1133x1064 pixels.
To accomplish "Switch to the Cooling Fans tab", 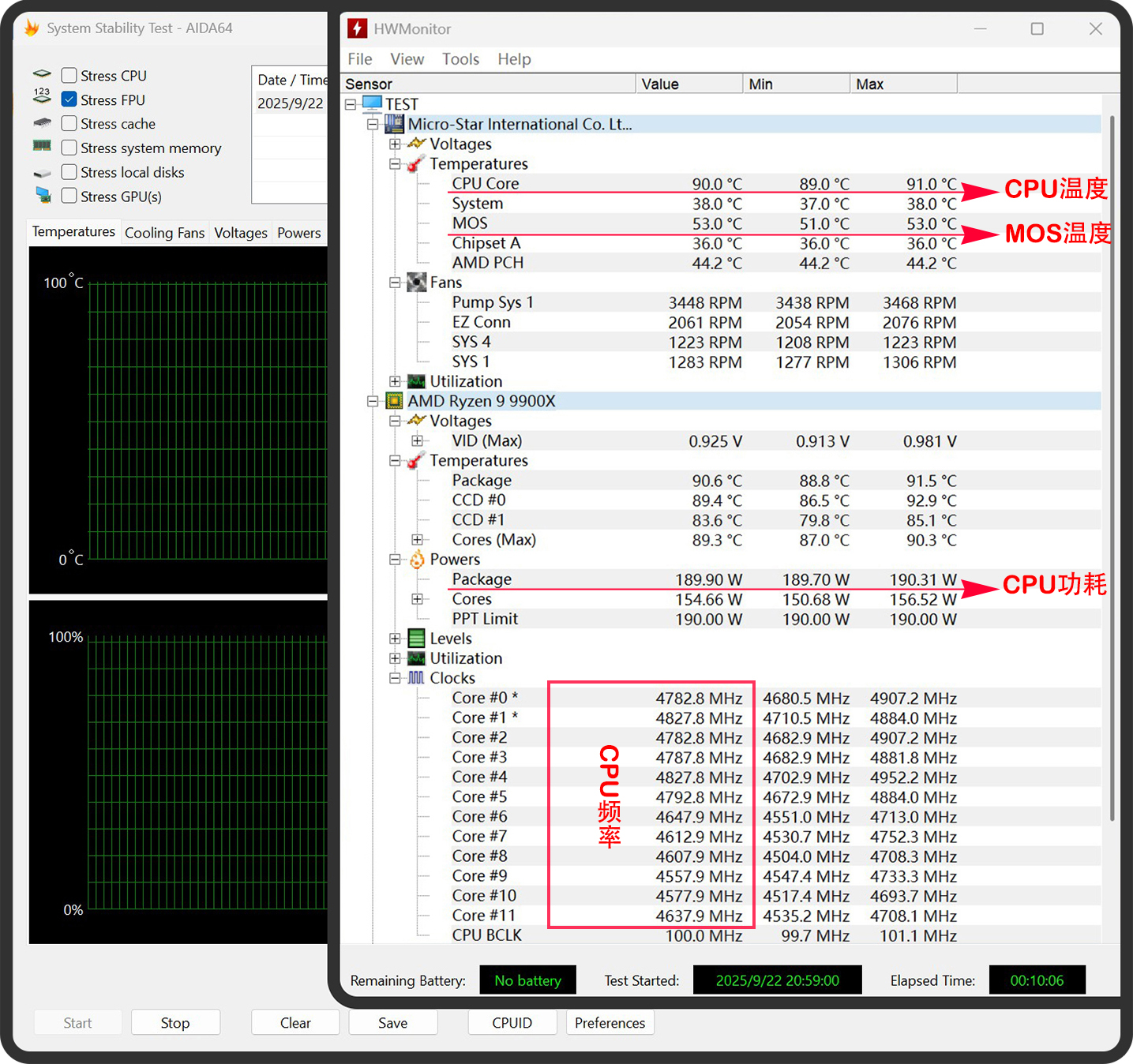I will coord(164,233).
